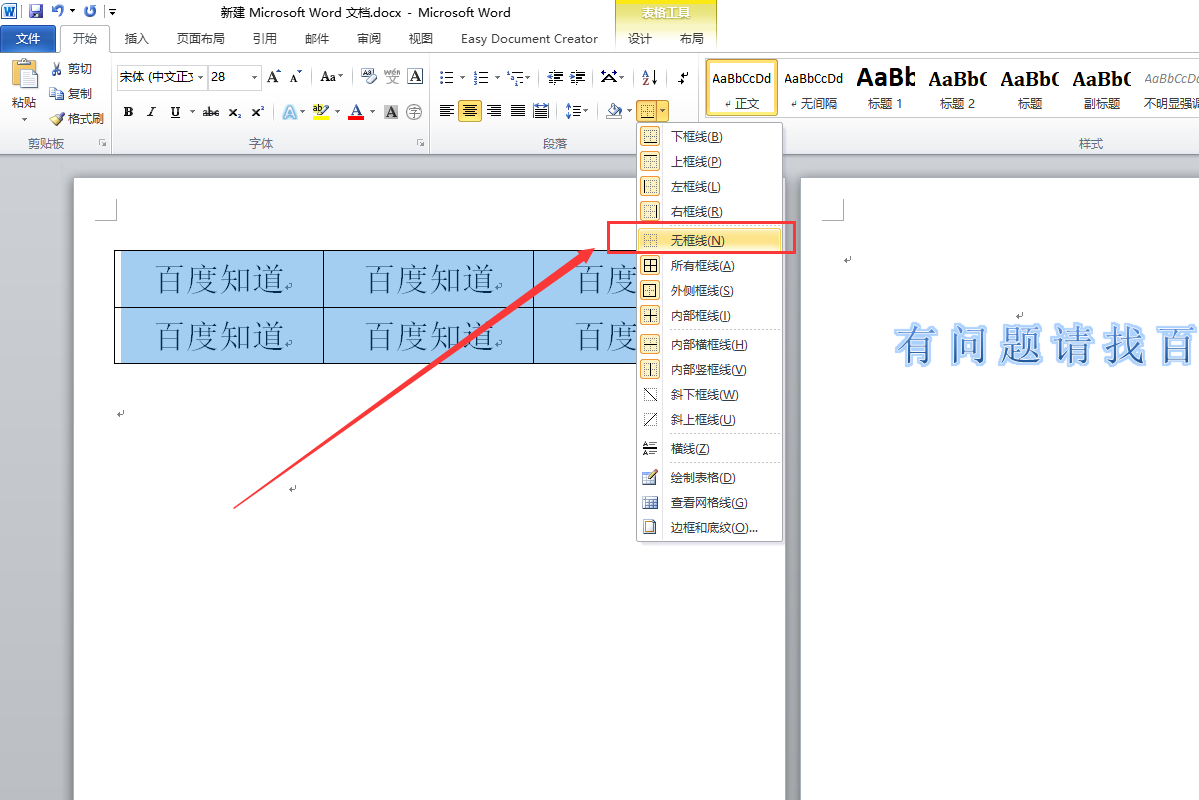Expand the bullets list dropdown arrow
This screenshot has width=1199, height=800.
point(462,77)
